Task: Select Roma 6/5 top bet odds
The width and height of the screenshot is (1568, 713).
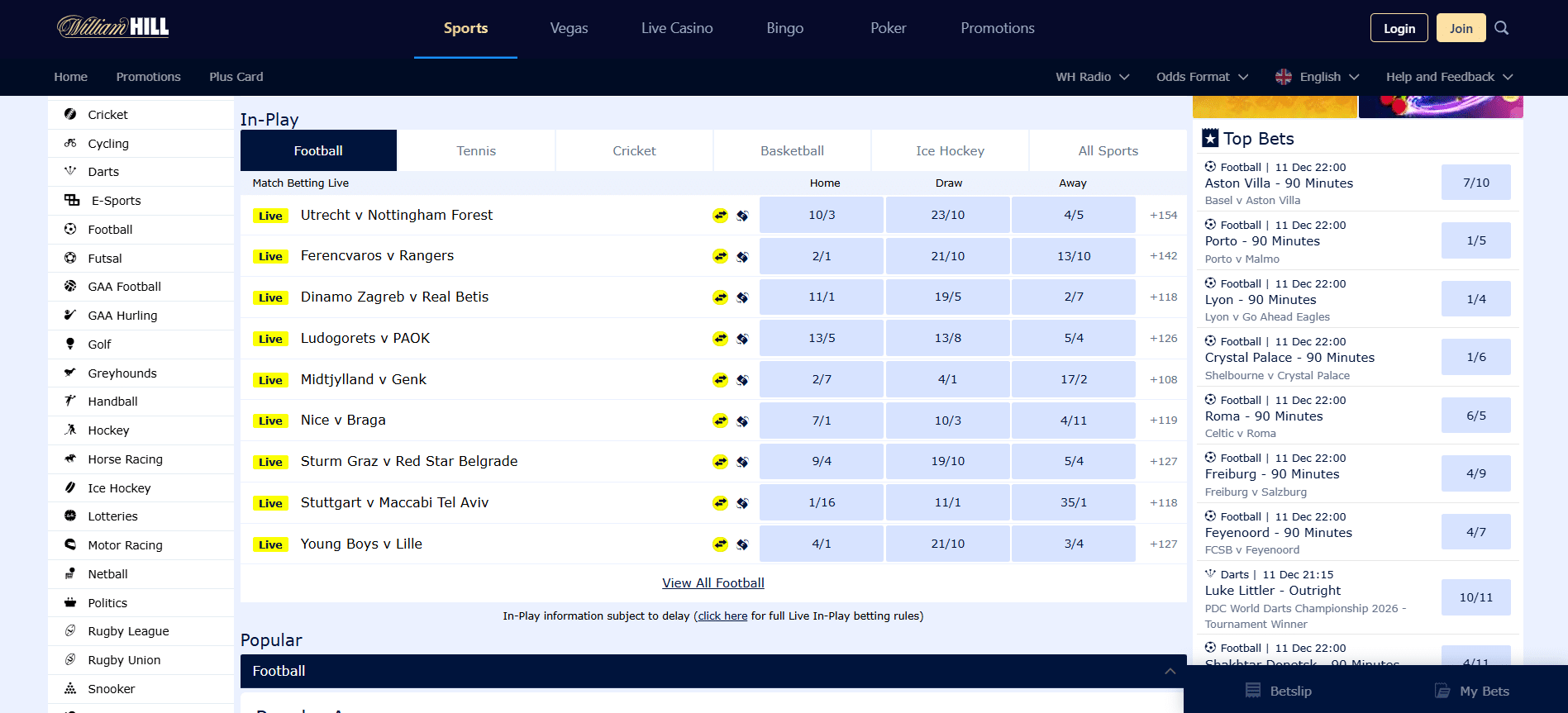Action: [x=1475, y=416]
